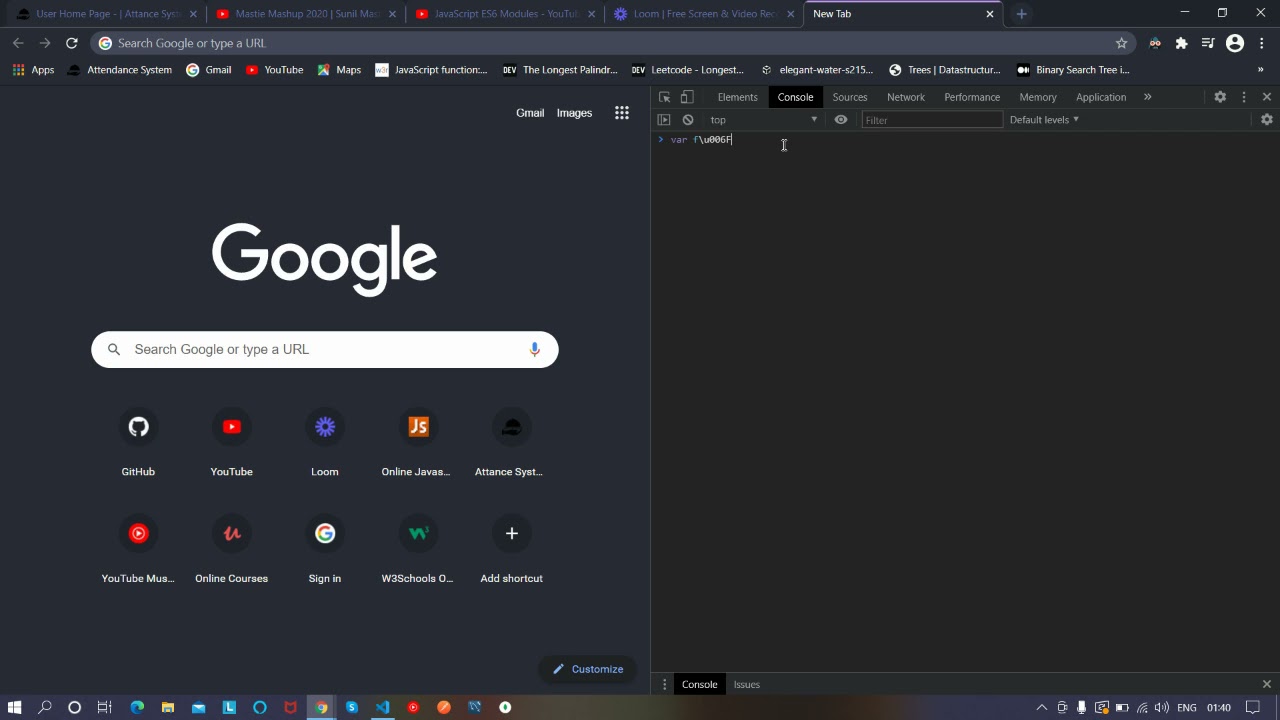Select the drawer Console tab
Image resolution: width=1280 pixels, height=720 pixels.
[x=700, y=685]
